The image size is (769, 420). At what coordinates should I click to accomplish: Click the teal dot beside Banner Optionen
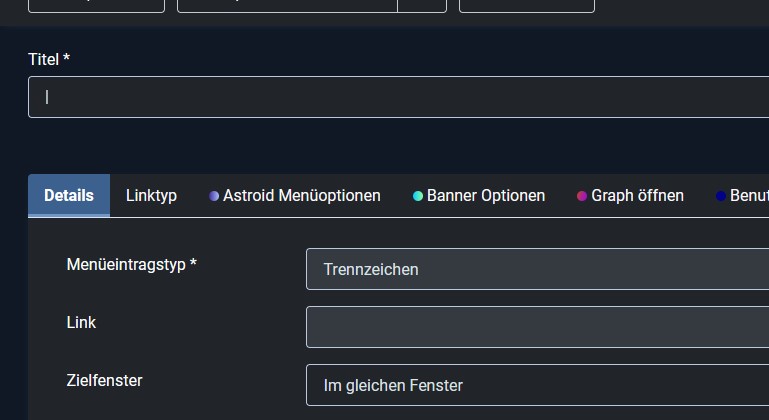pyautogui.click(x=418, y=196)
